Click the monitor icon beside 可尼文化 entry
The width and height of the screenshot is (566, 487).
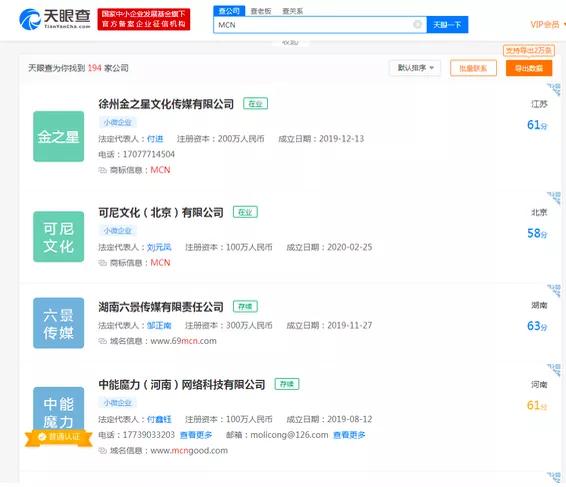[x=554, y=198]
